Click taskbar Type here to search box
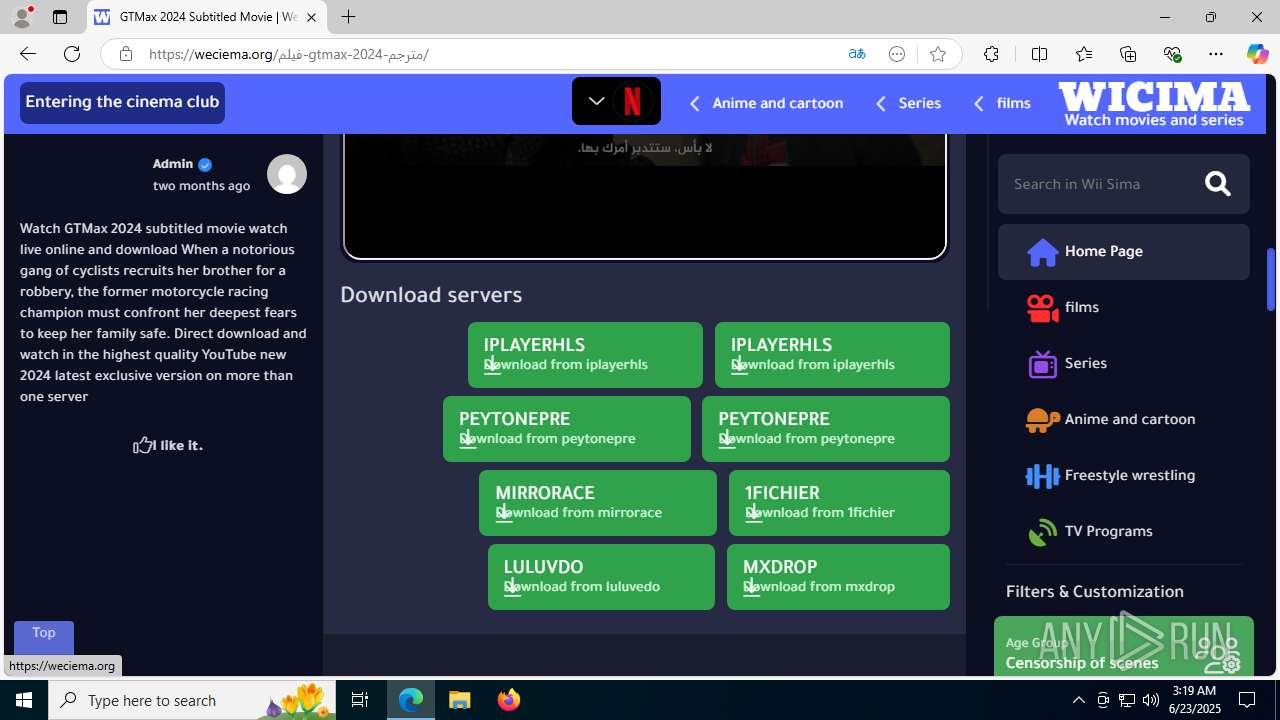 point(192,700)
